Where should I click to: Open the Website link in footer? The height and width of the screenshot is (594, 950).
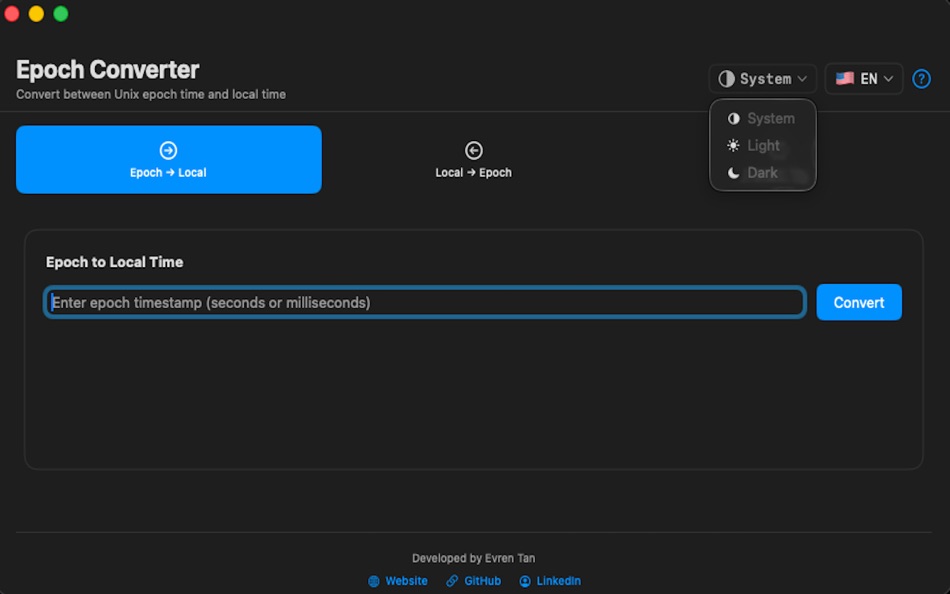click(404, 581)
